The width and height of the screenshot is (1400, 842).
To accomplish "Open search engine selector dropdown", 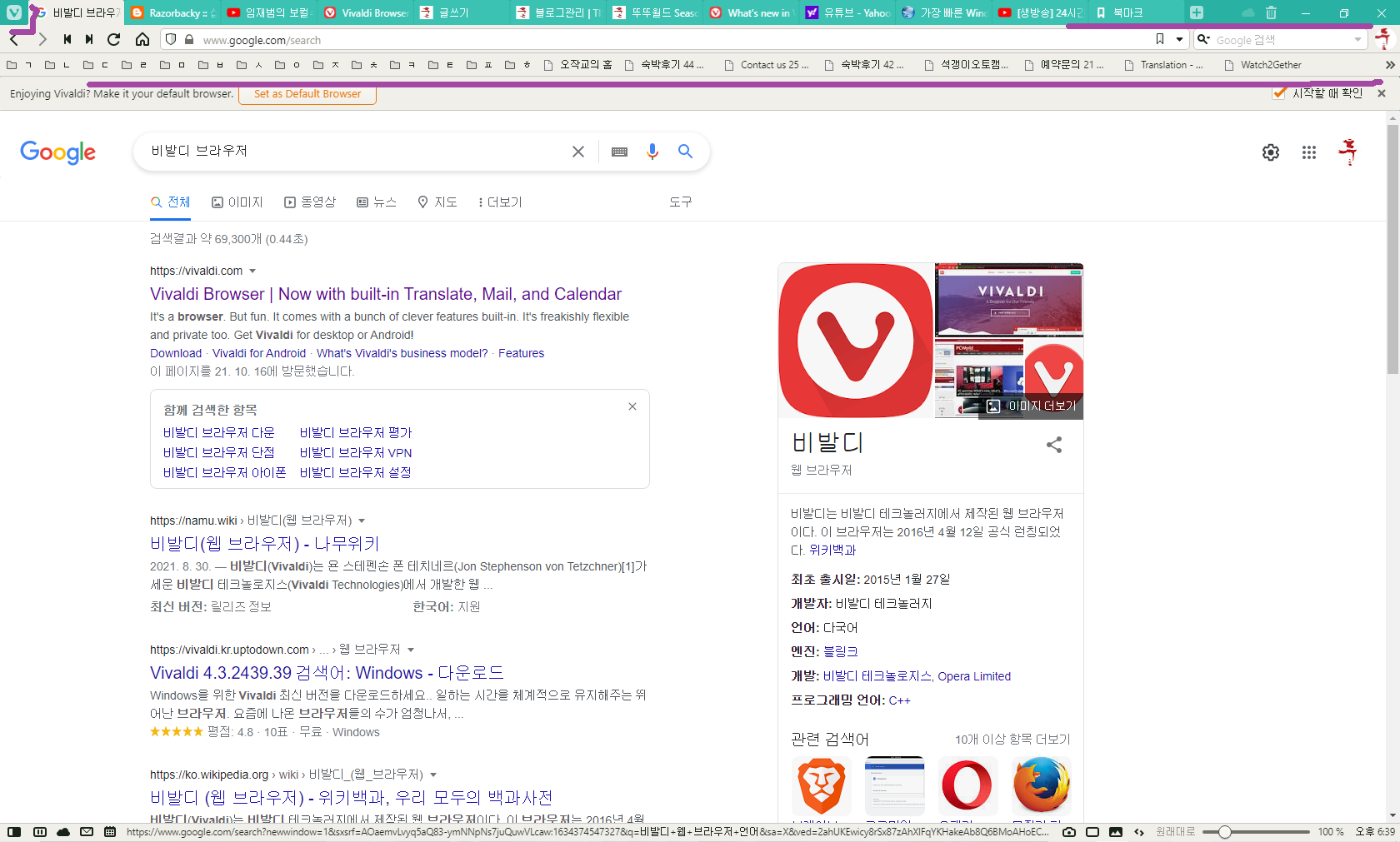I will click(1203, 39).
